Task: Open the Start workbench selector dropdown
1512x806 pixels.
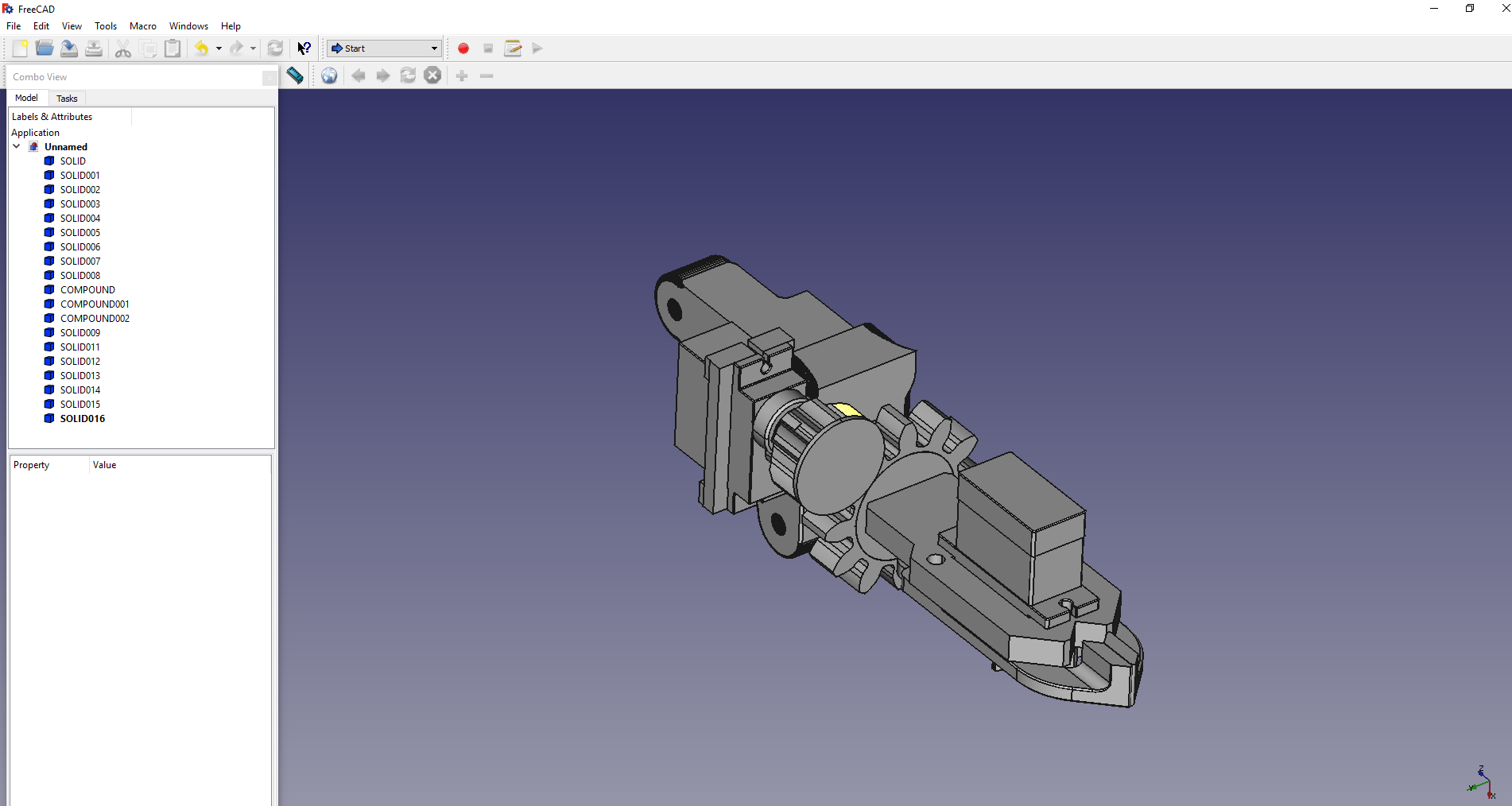Action: (x=384, y=48)
